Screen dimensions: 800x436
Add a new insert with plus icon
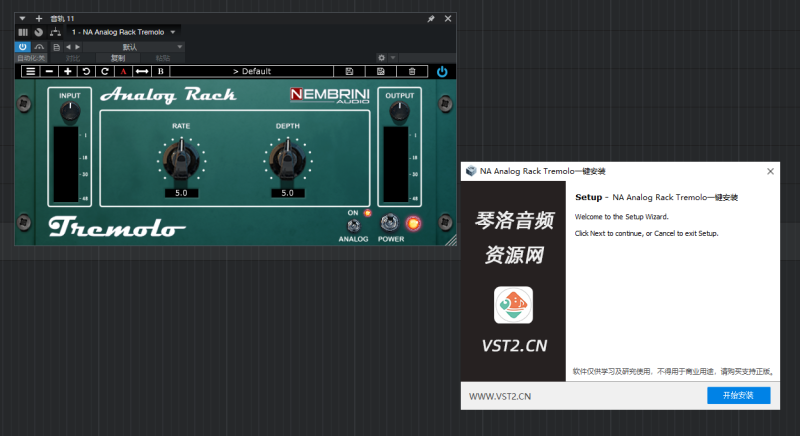pos(39,18)
